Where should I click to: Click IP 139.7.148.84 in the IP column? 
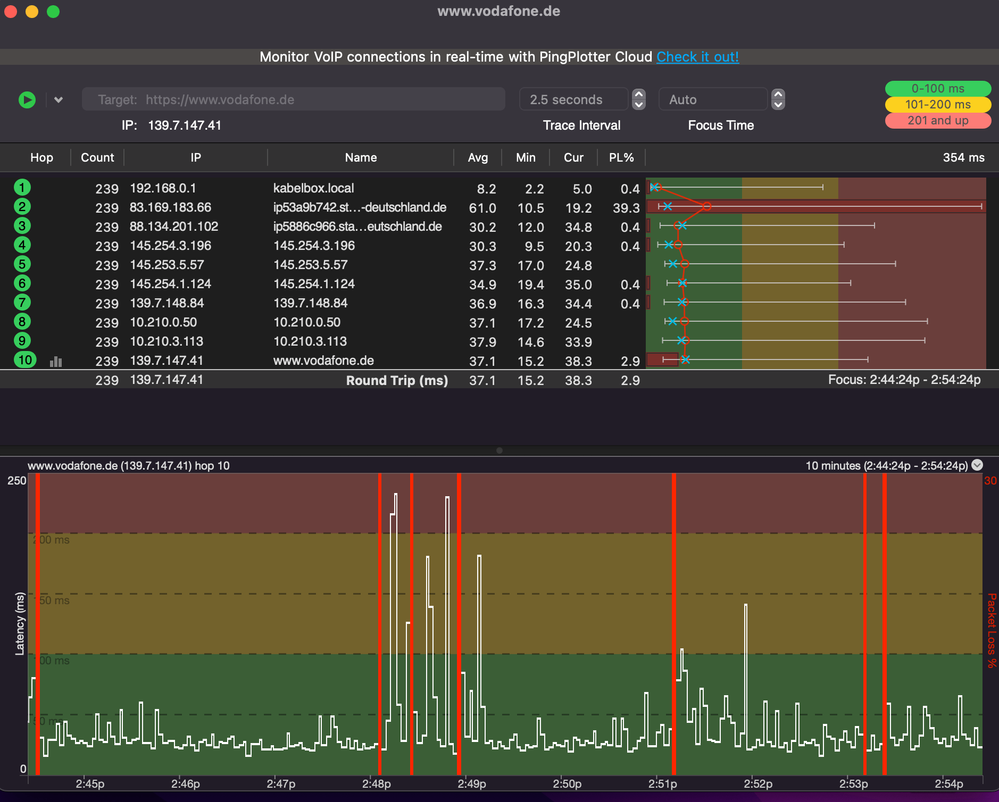166,303
